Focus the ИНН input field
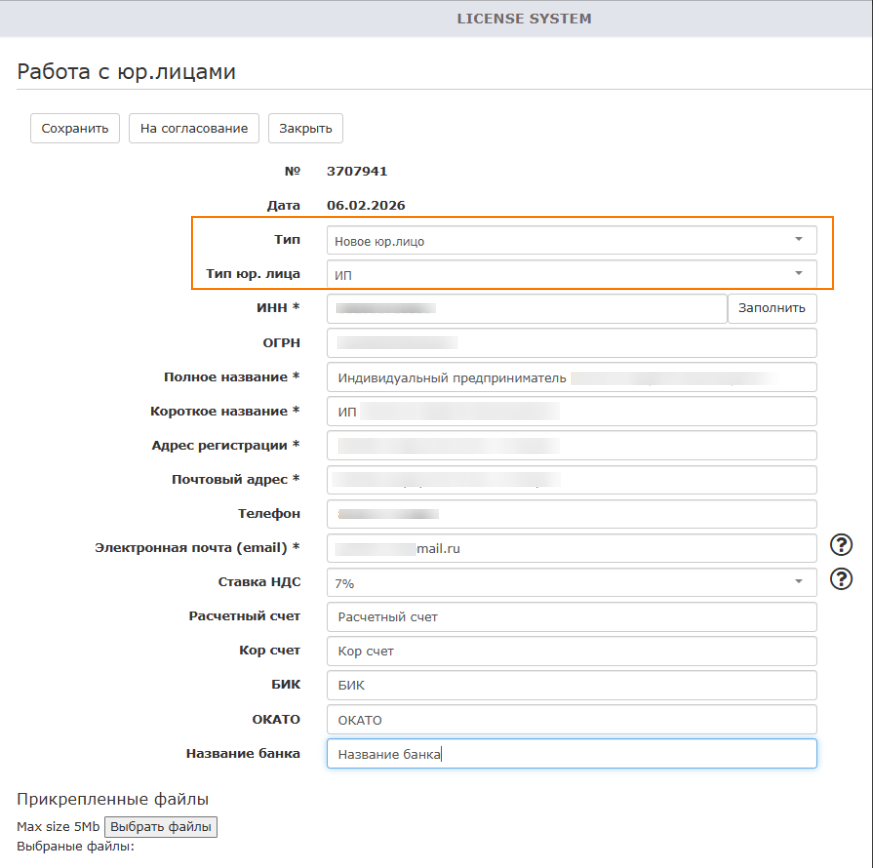 tap(526, 309)
